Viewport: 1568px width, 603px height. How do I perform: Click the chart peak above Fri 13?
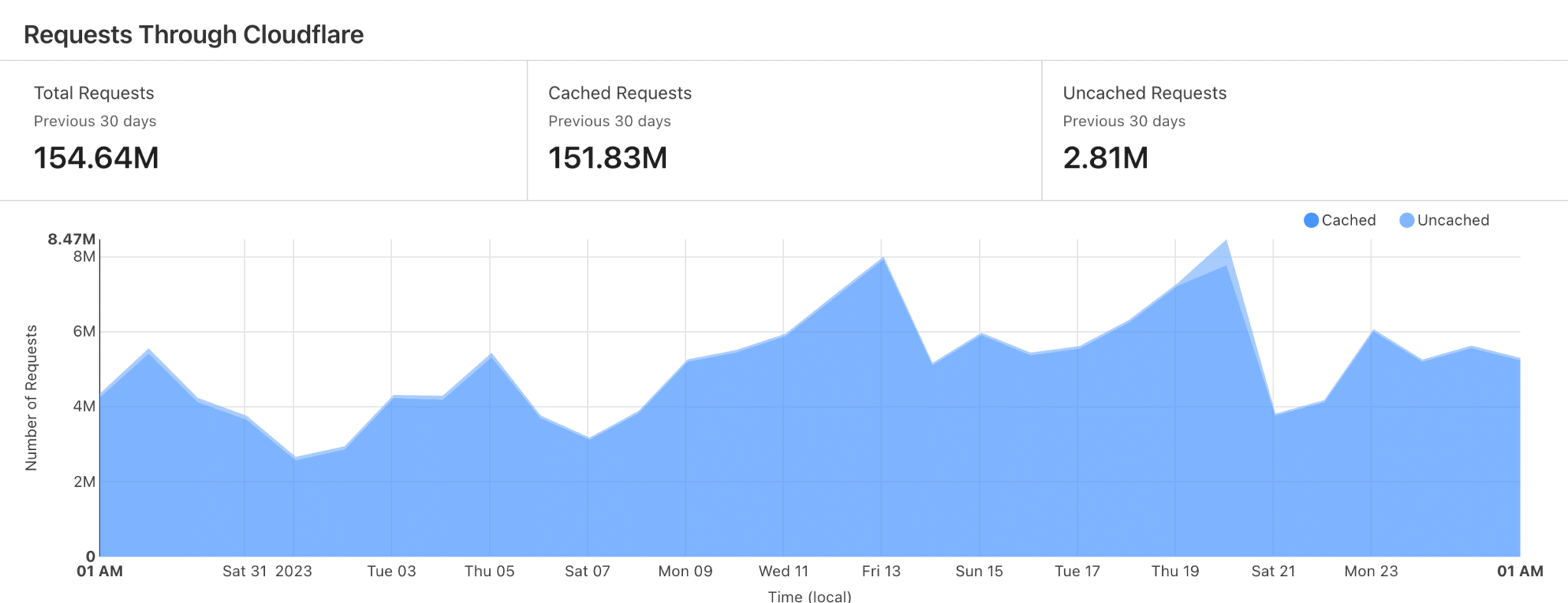(883, 258)
